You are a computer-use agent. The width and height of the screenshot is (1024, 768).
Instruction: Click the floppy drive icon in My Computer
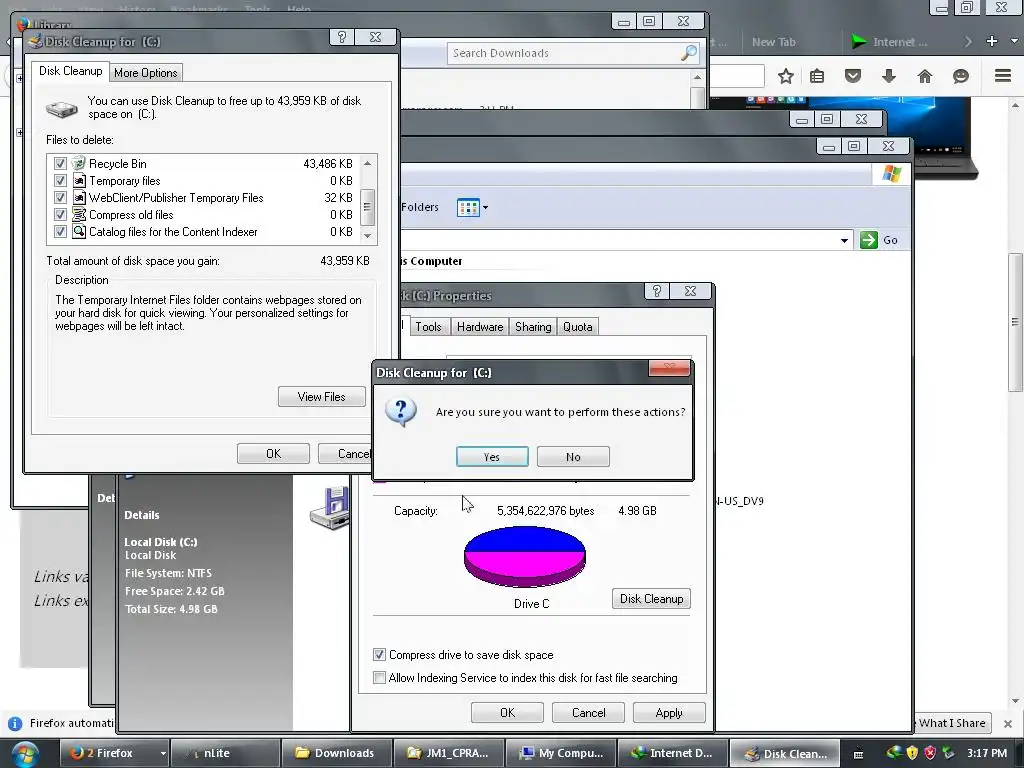click(331, 508)
